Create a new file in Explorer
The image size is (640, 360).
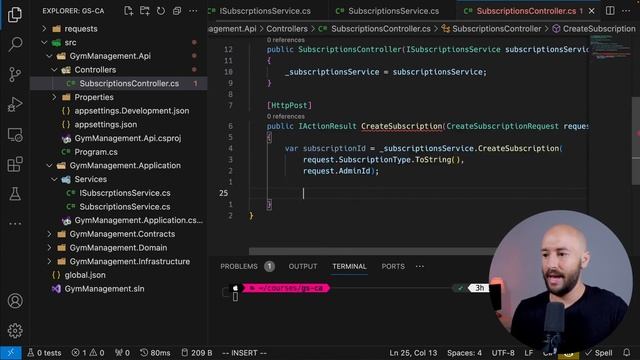[x=129, y=11]
